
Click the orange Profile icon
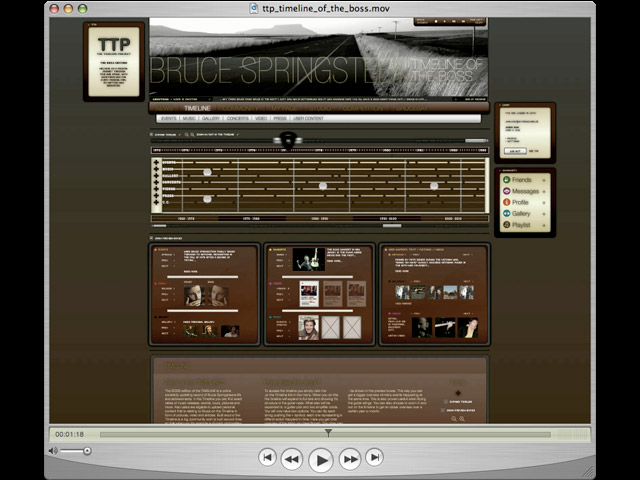pos(507,202)
